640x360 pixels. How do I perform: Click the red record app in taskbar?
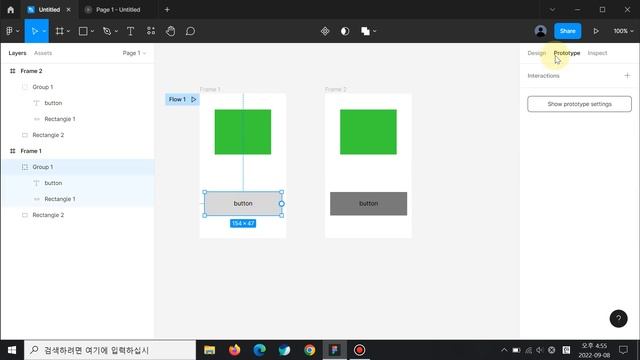(359, 350)
